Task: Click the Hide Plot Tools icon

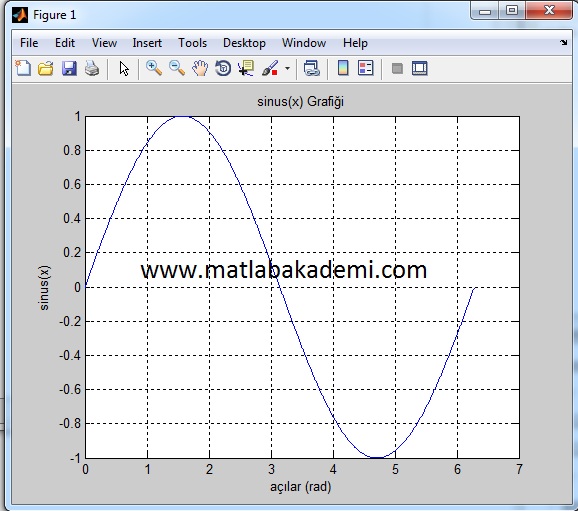Action: point(397,69)
